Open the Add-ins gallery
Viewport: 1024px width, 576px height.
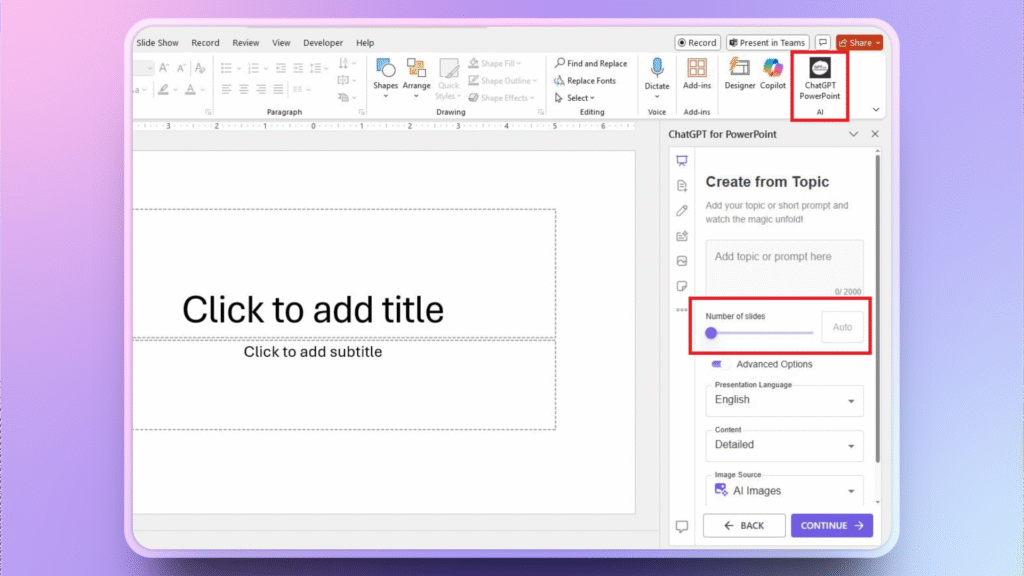click(697, 73)
